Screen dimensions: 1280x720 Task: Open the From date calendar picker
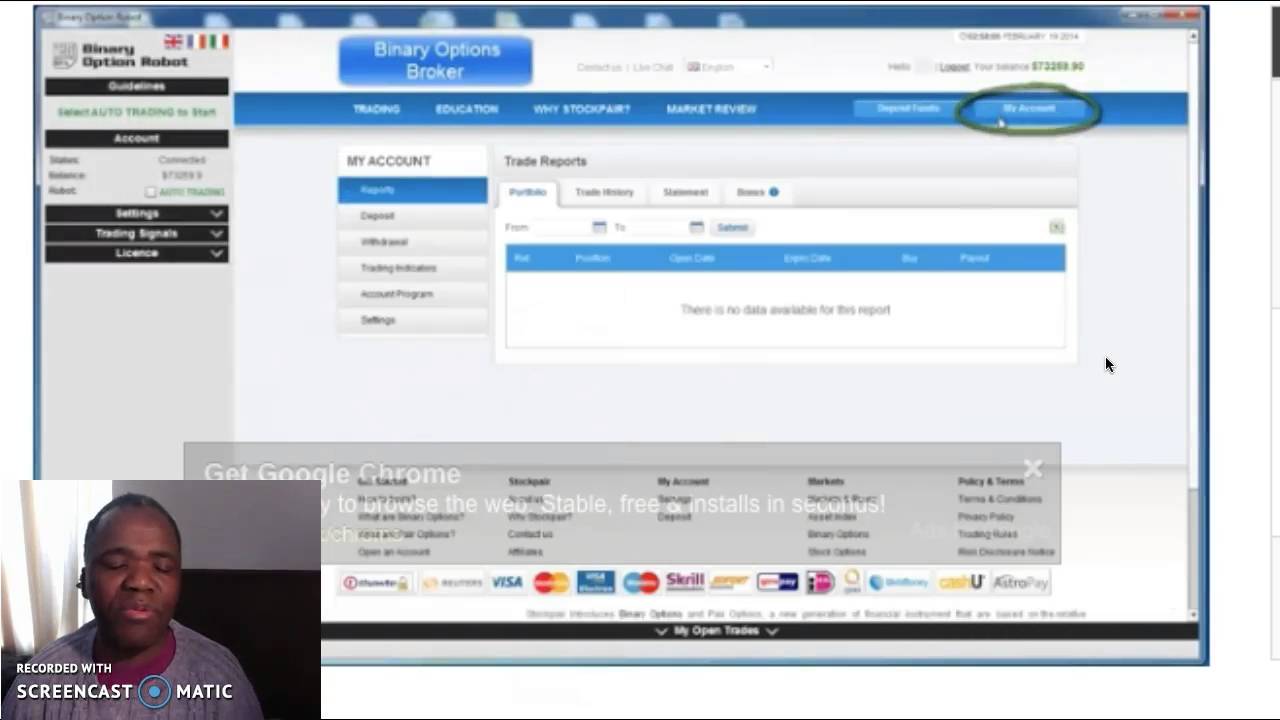tap(599, 227)
